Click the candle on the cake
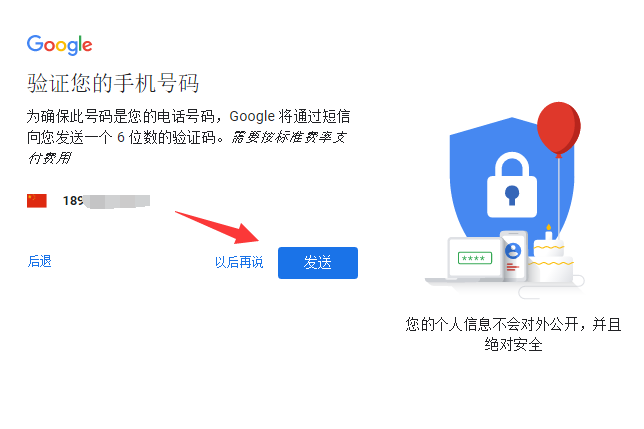 [548, 233]
